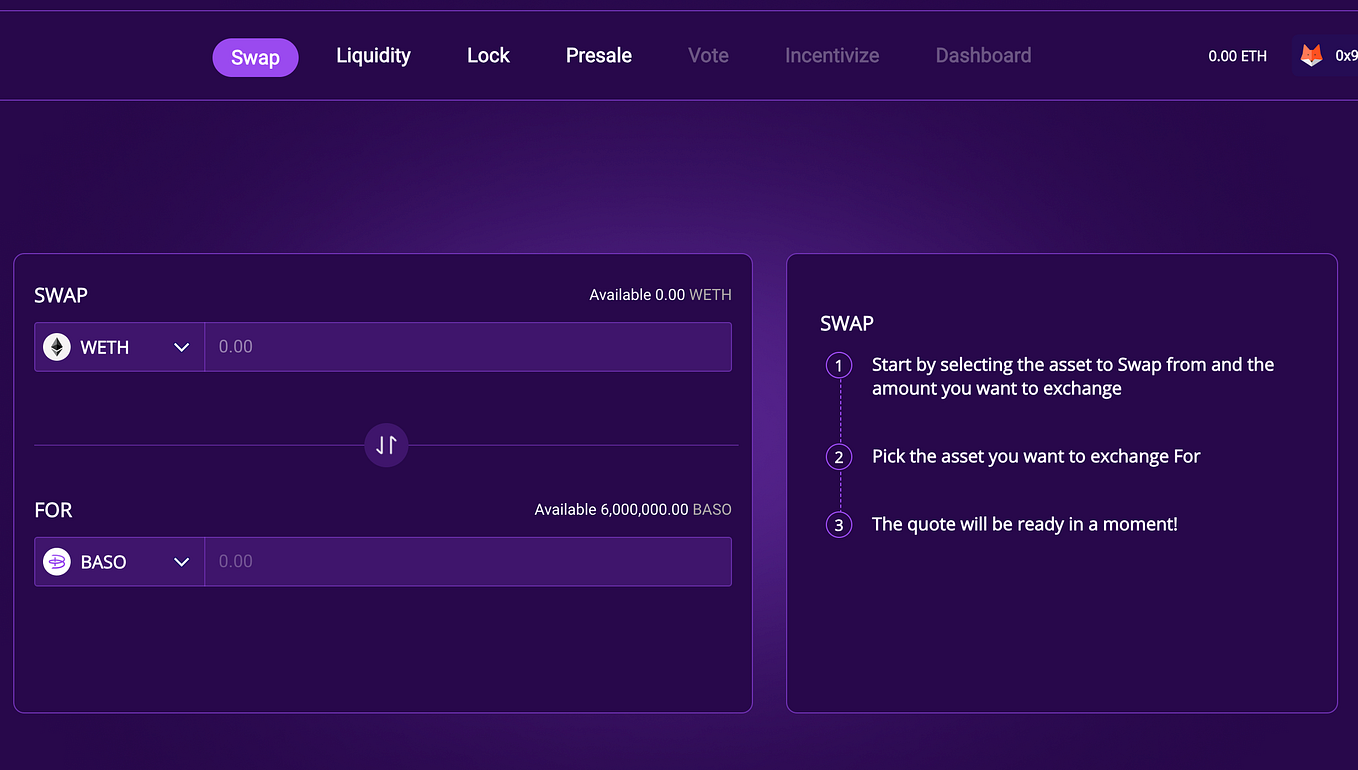Reverse swap direction using the circular toggle
Viewport: 1358px width, 770px height.
tap(386, 444)
